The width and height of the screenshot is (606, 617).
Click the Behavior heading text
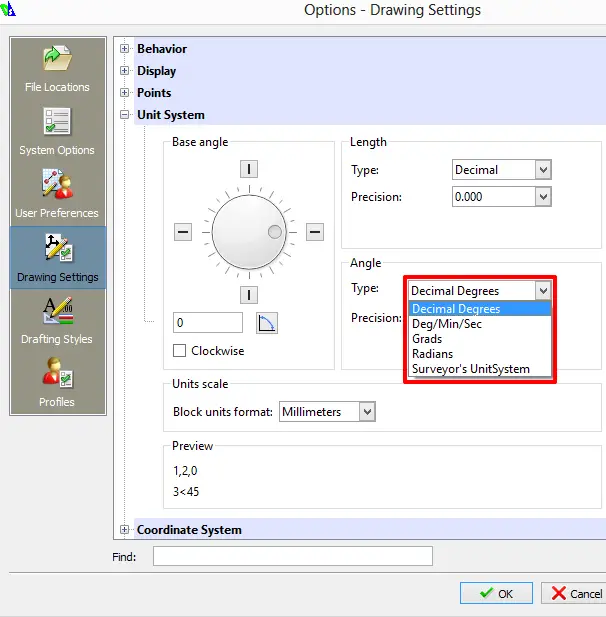coord(162,49)
